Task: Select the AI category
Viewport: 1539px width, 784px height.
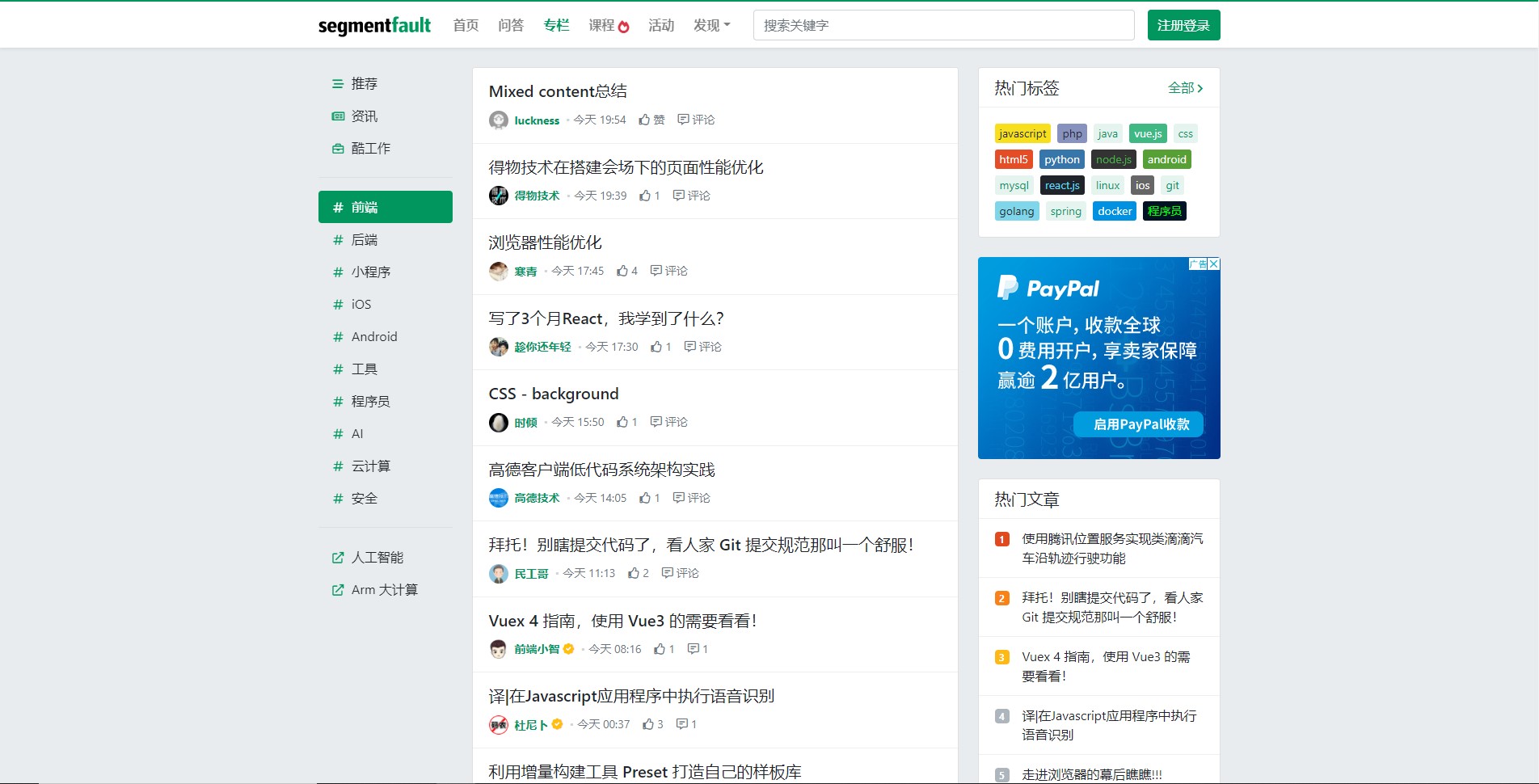Action: [x=386, y=434]
